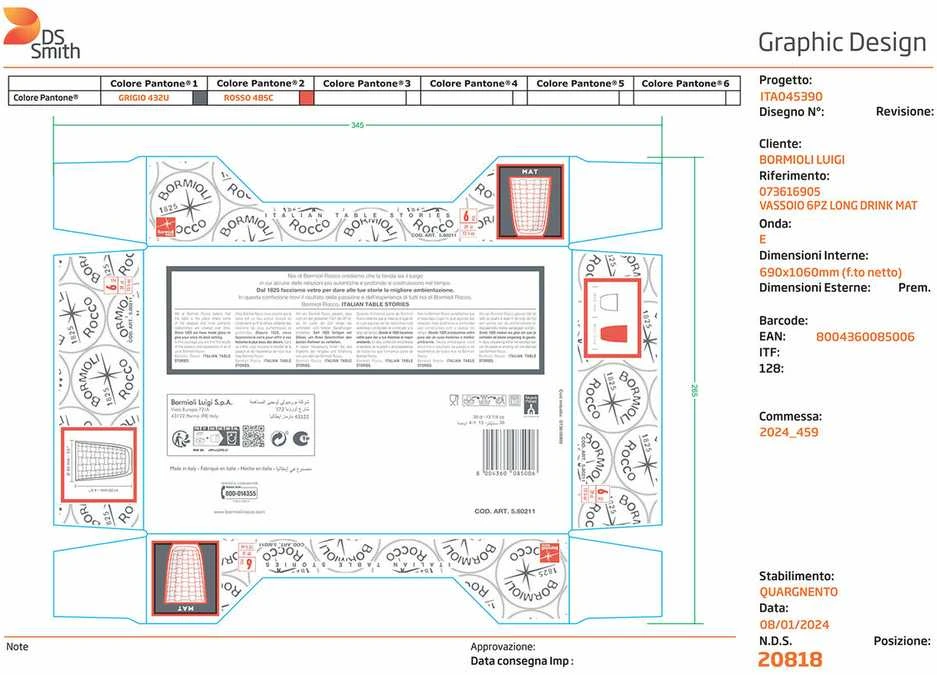Click the disposal instructions label next to QR code
937x675 pixels.
[x=216, y=437]
